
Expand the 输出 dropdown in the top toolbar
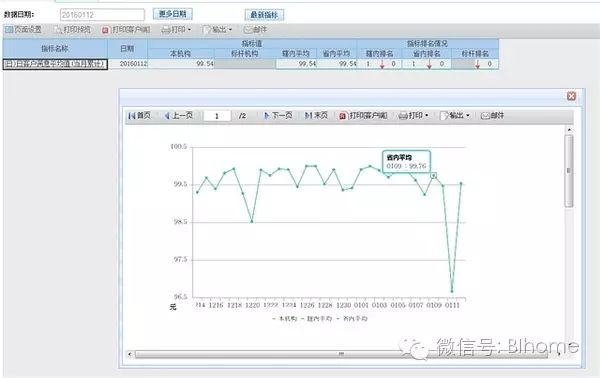click(x=217, y=29)
